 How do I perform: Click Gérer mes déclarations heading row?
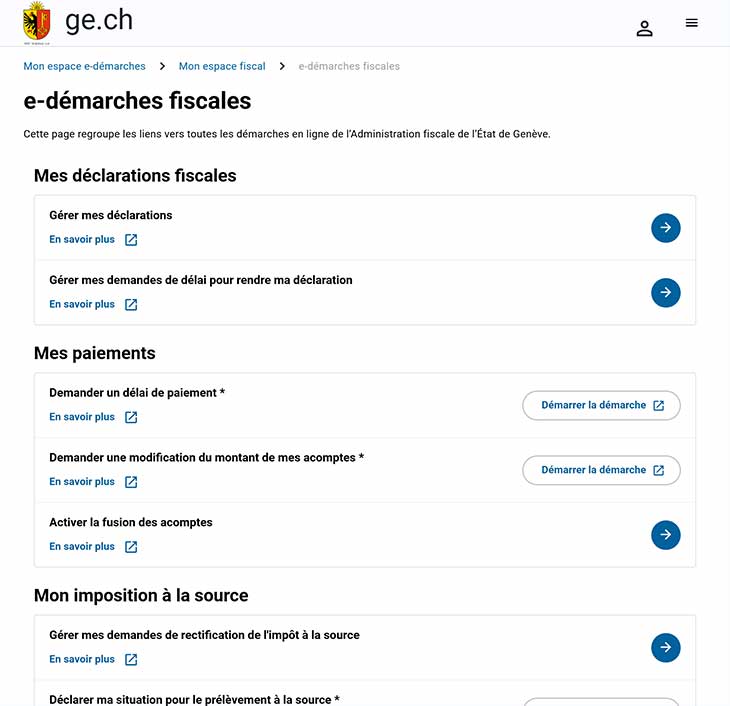coord(365,228)
